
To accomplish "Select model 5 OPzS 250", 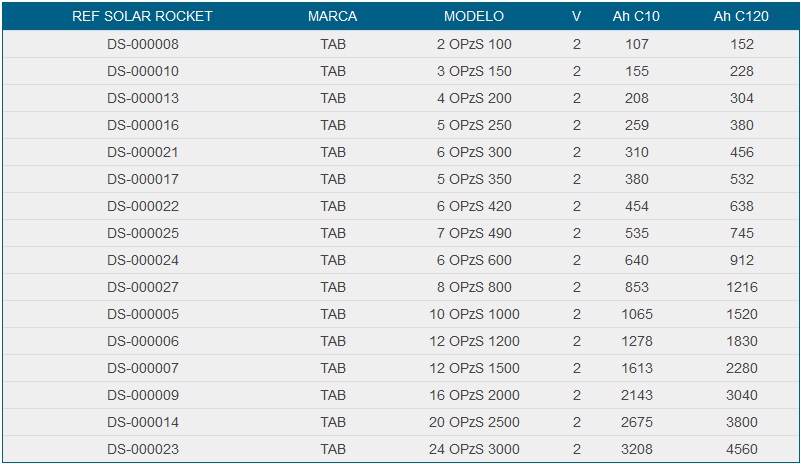I will (x=474, y=125).
